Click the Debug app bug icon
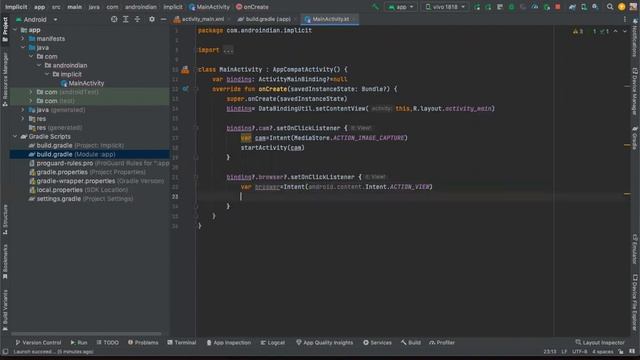Image resolution: width=640 pixels, height=360 pixels. (511, 7)
